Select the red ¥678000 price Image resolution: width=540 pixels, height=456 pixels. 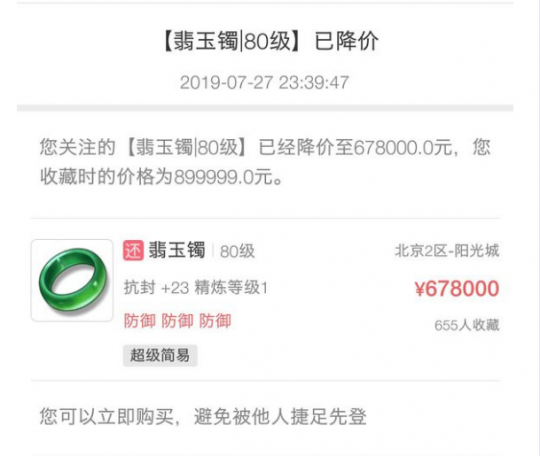click(457, 288)
